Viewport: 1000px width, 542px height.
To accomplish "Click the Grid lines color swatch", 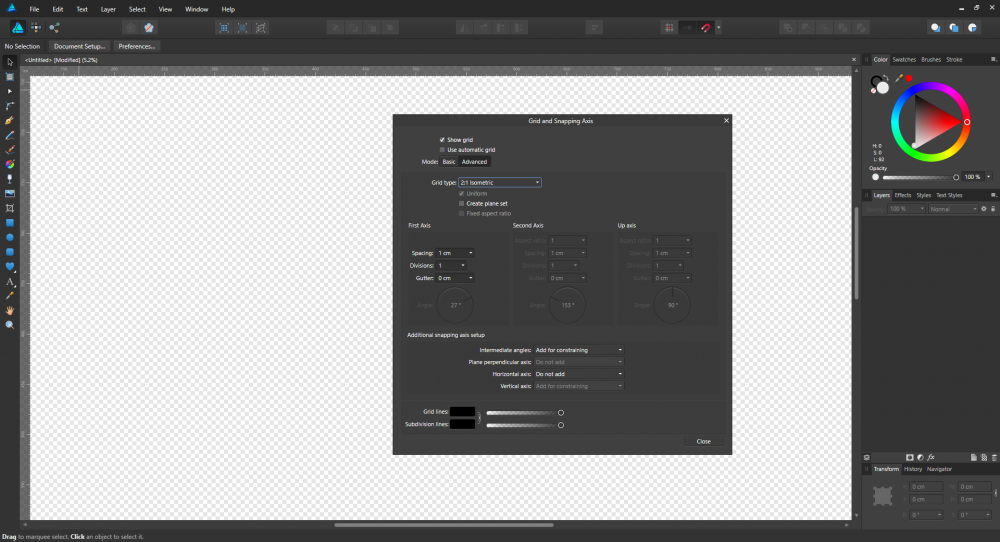I will tap(462, 412).
